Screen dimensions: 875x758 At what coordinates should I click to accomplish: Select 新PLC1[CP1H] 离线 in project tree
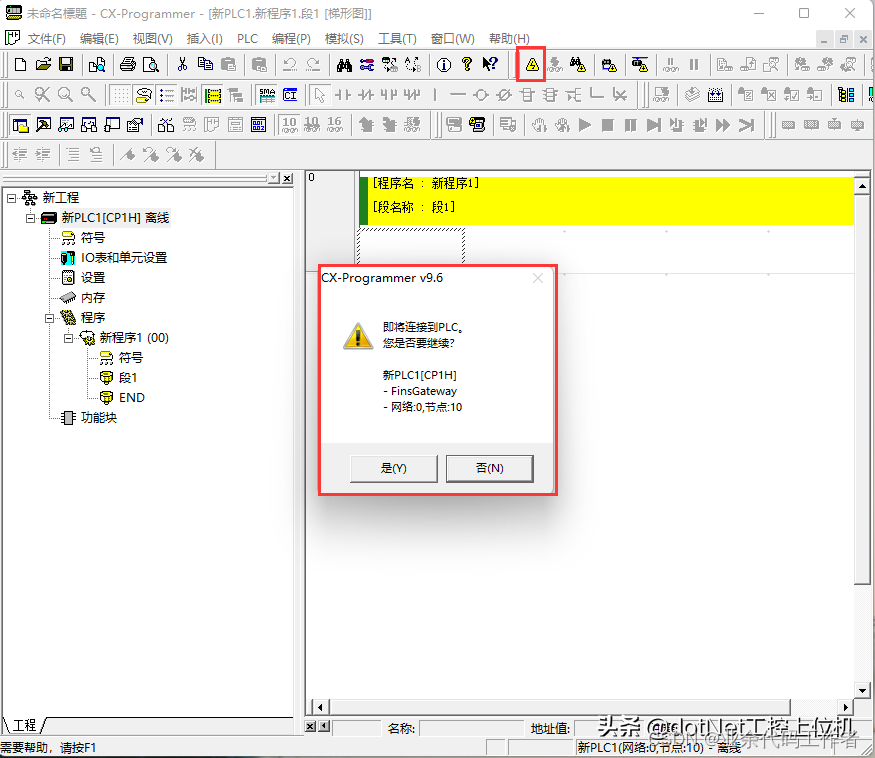pyautogui.click(x=115, y=218)
